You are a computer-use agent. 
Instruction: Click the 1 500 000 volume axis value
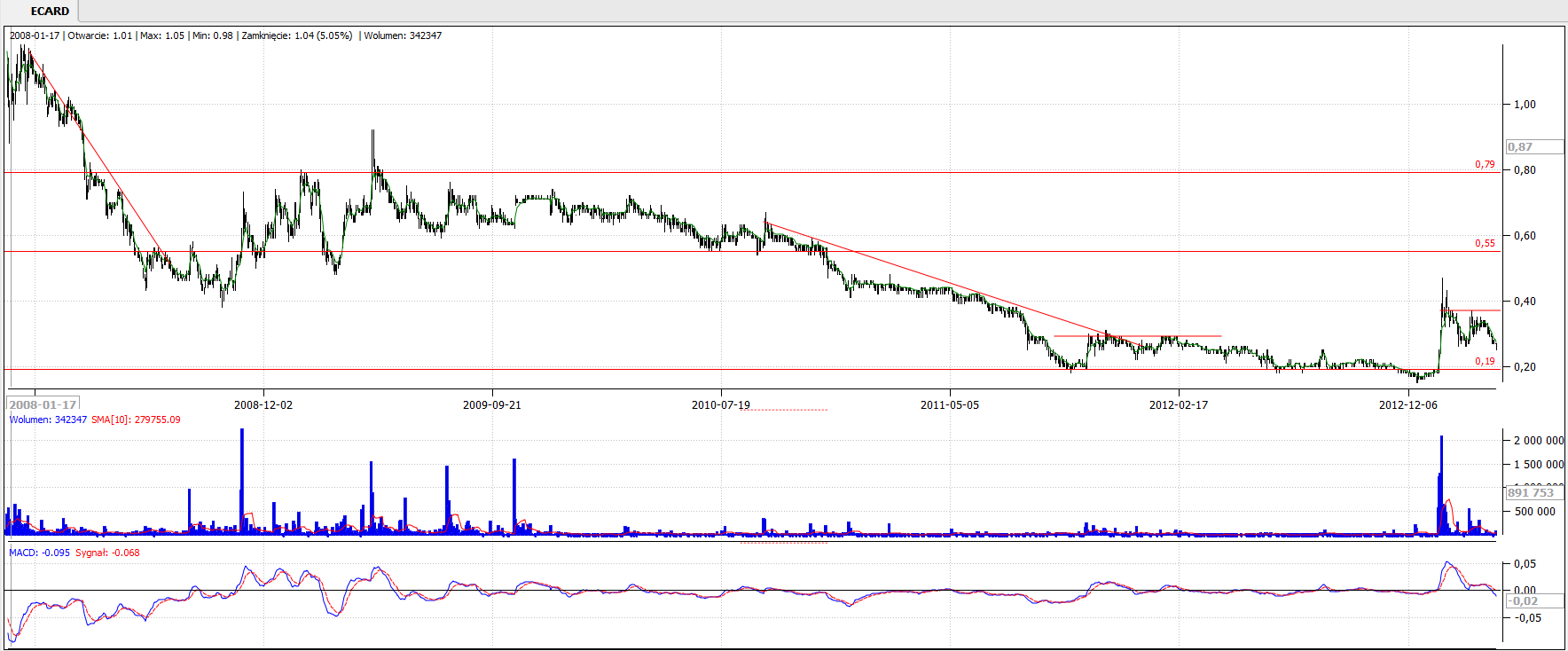(1539, 465)
